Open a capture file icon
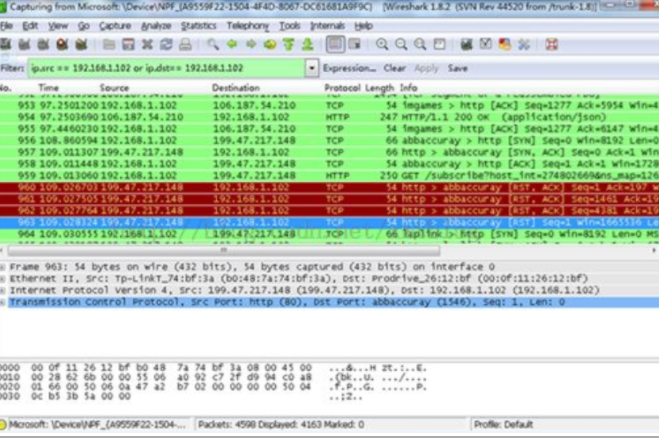659x438 pixels. (x=109, y=45)
